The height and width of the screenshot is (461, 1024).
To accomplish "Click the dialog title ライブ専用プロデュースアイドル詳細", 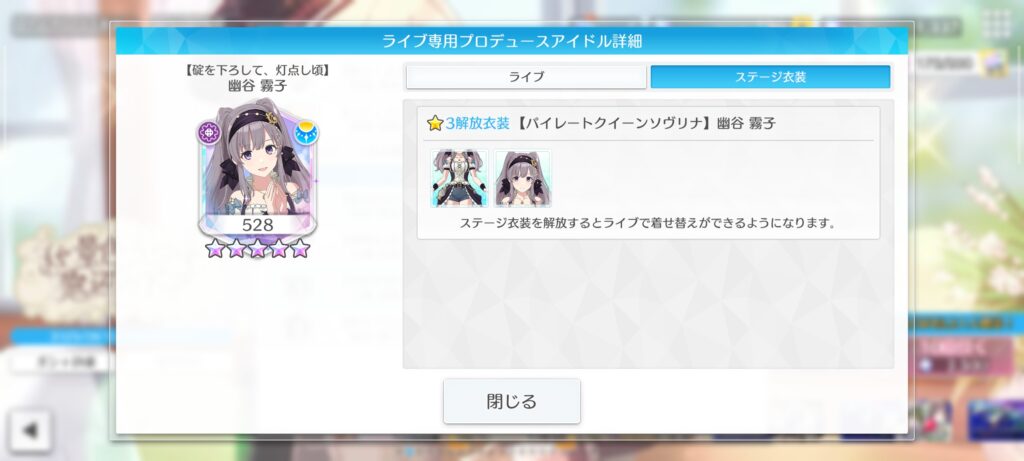I will (x=511, y=41).
